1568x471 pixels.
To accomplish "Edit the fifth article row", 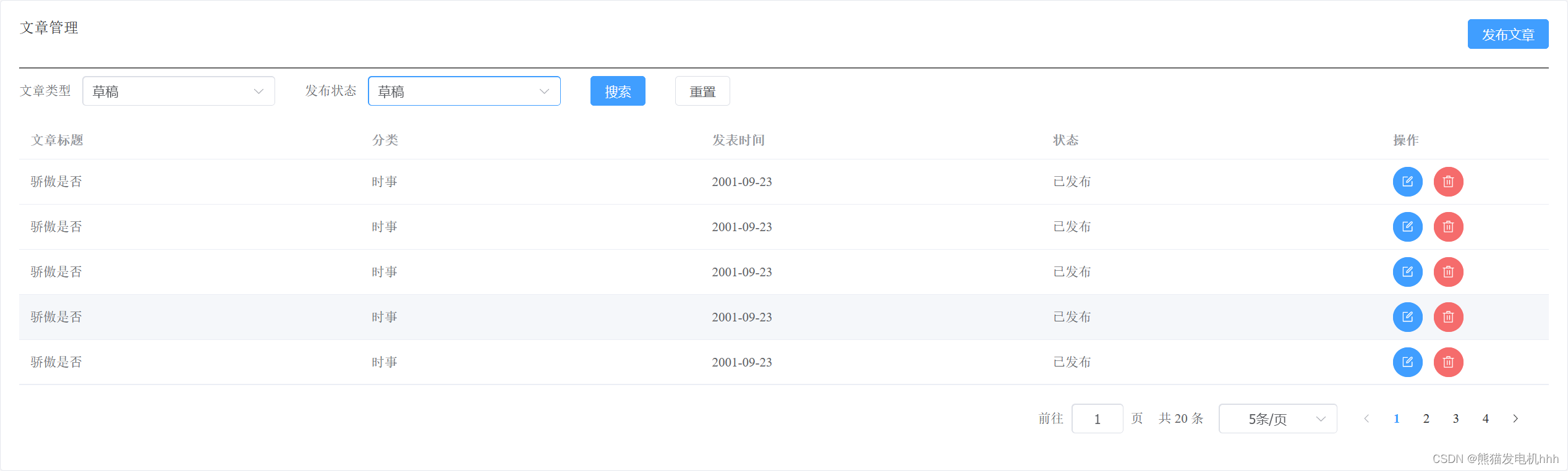I will coord(1407,362).
